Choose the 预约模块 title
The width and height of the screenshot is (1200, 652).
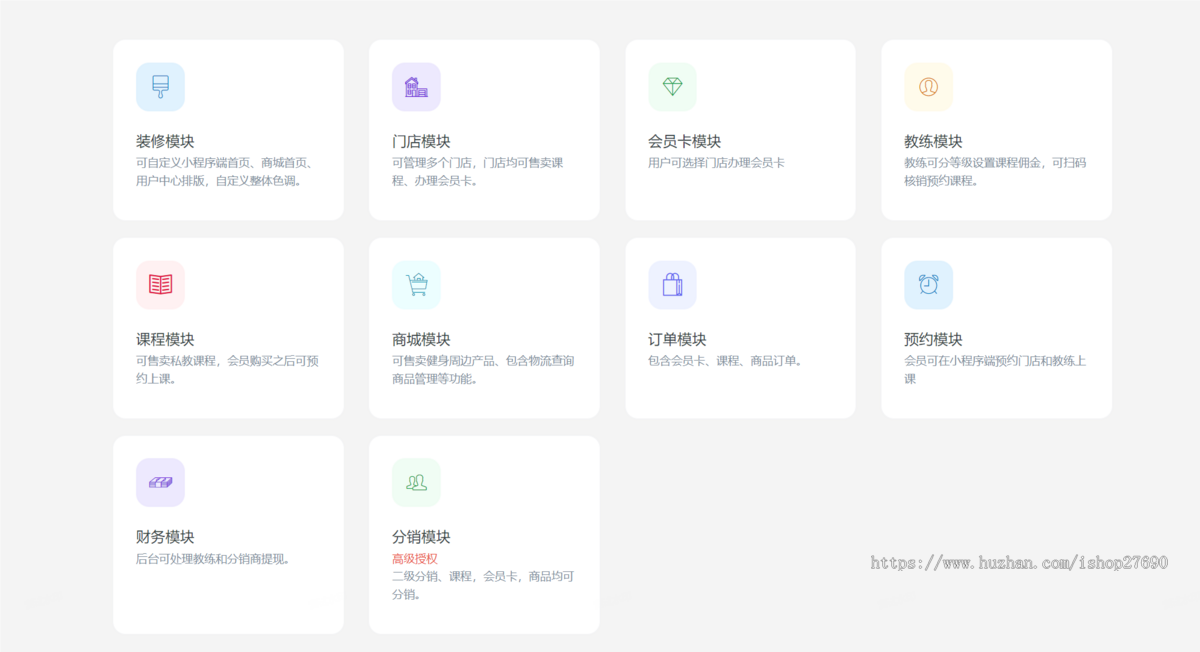933,340
